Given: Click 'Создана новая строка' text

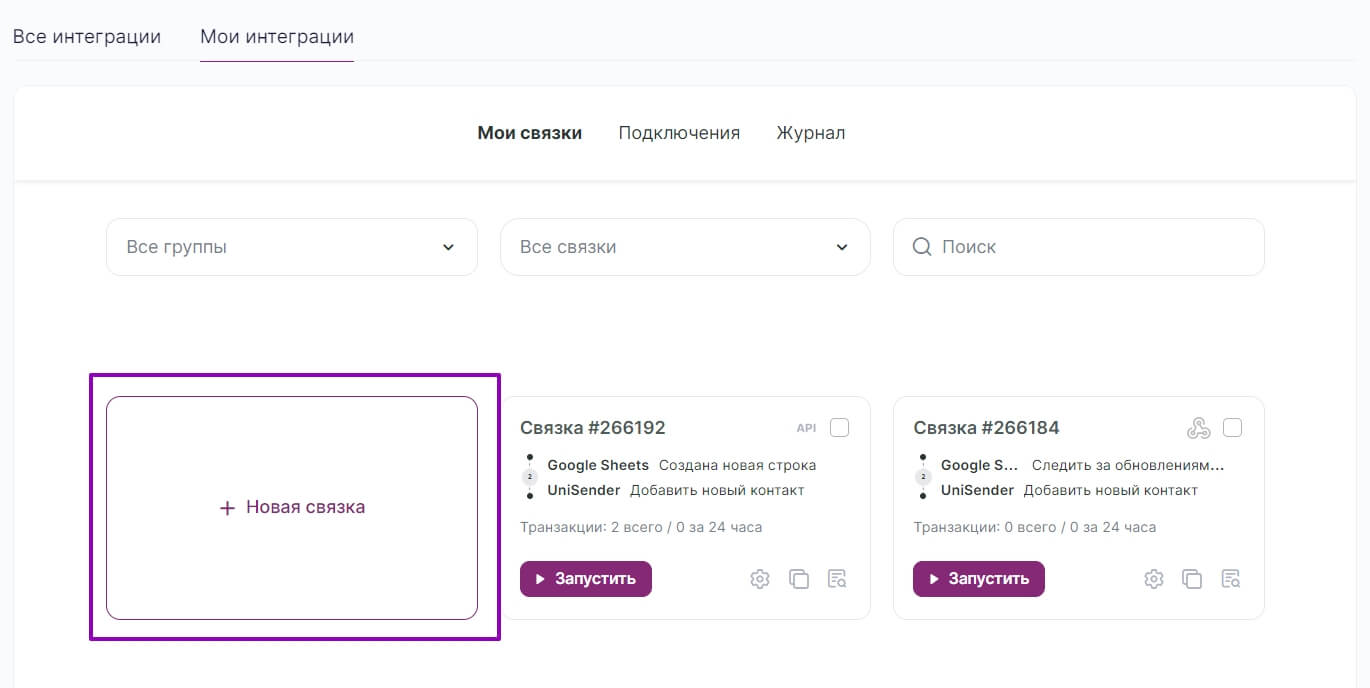Looking at the screenshot, I should 737,465.
